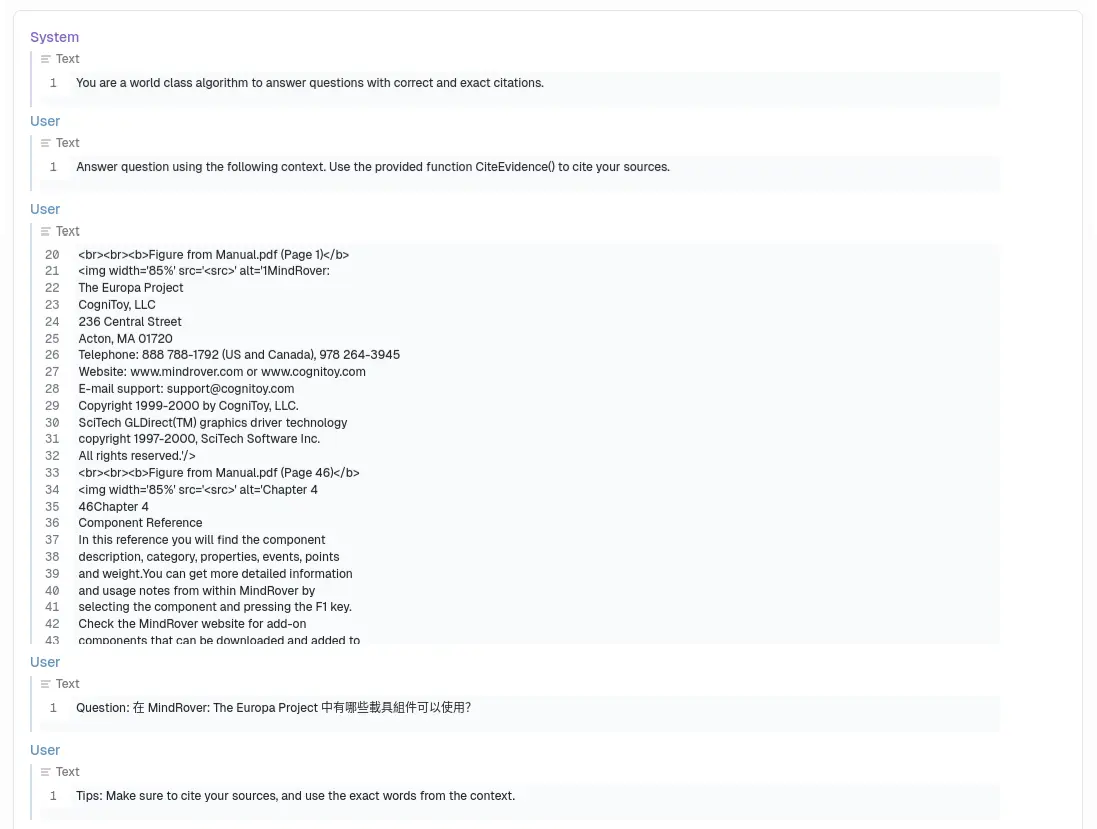Click the Text icon under System

(45, 59)
